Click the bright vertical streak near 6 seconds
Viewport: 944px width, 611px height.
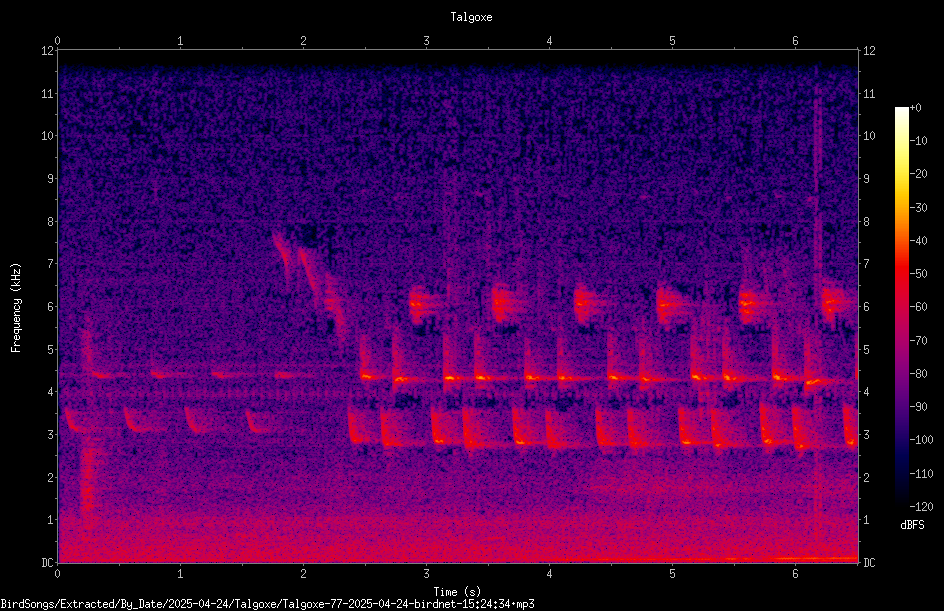click(817, 289)
